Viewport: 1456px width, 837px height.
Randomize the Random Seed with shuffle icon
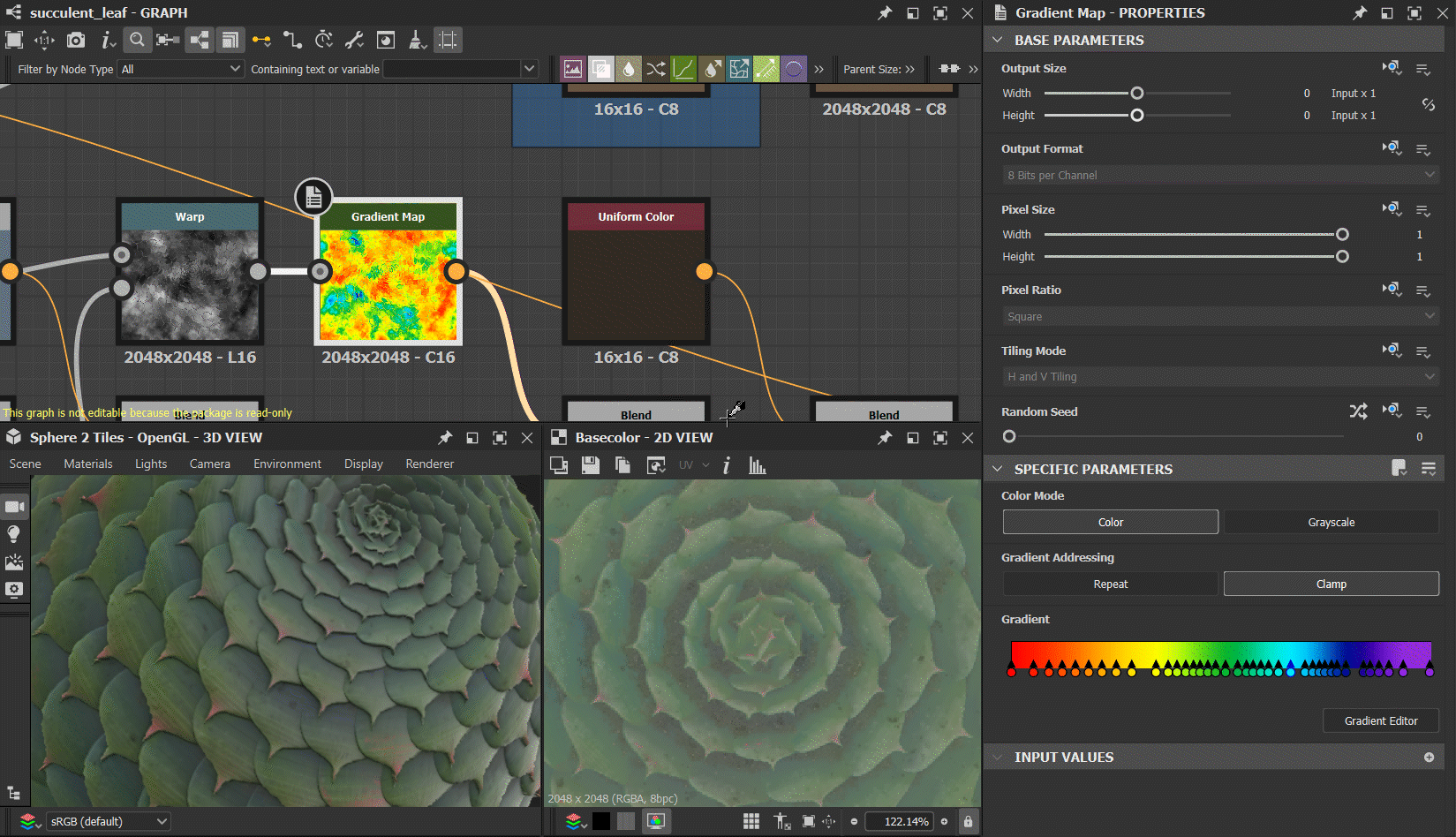coord(1358,411)
